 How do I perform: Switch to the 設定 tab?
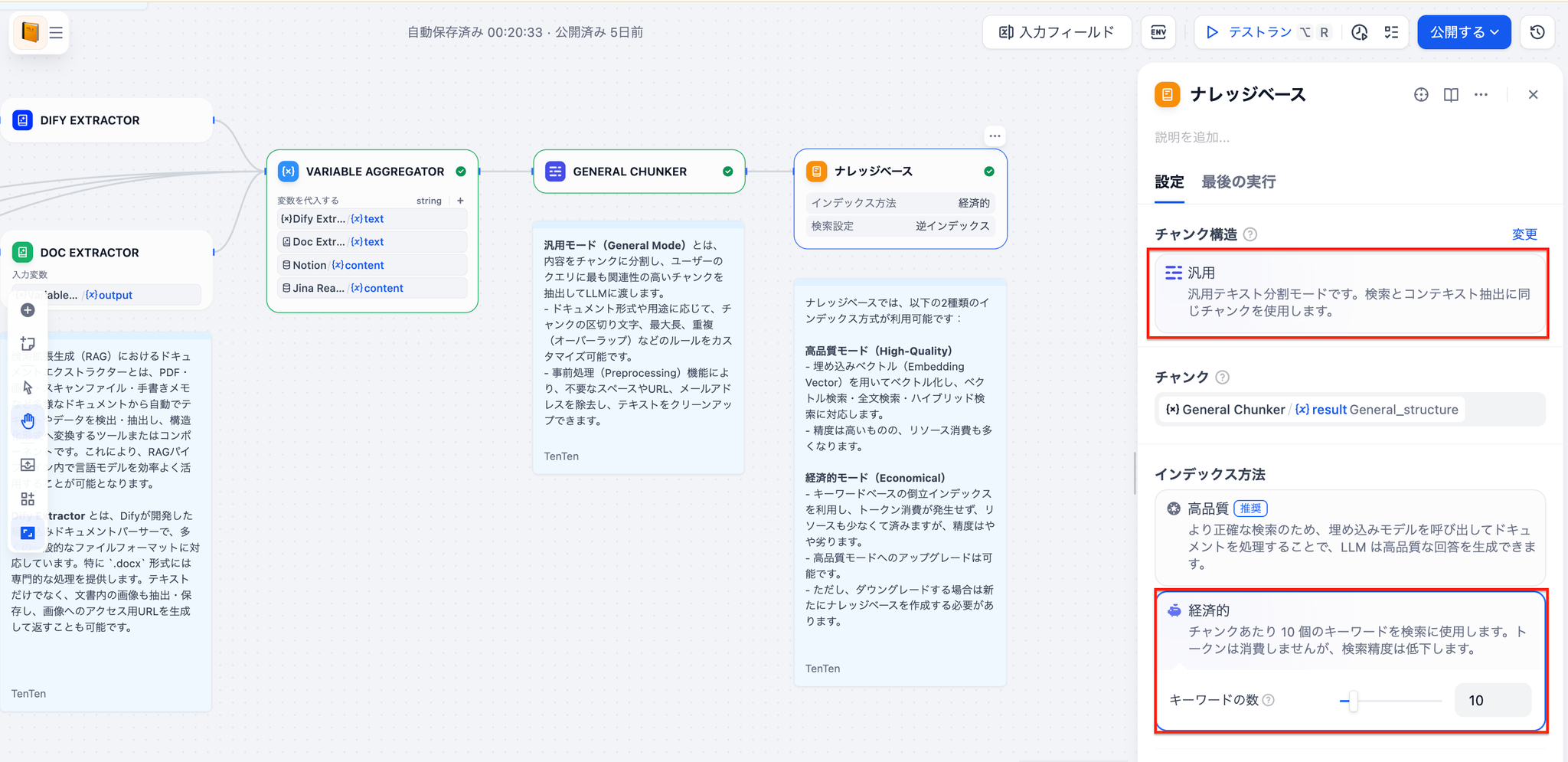pyautogui.click(x=1169, y=182)
